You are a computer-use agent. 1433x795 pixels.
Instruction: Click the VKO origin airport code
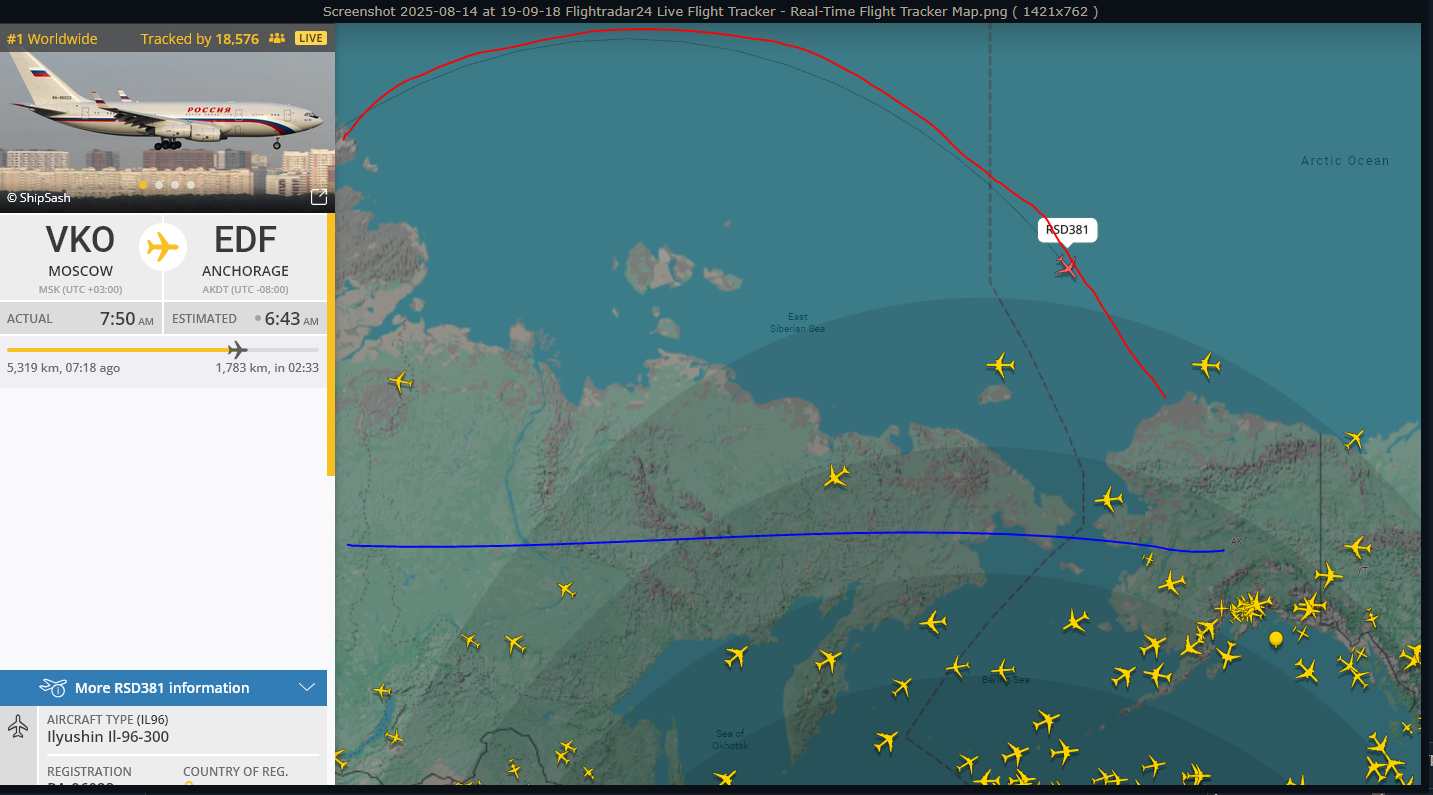point(81,241)
